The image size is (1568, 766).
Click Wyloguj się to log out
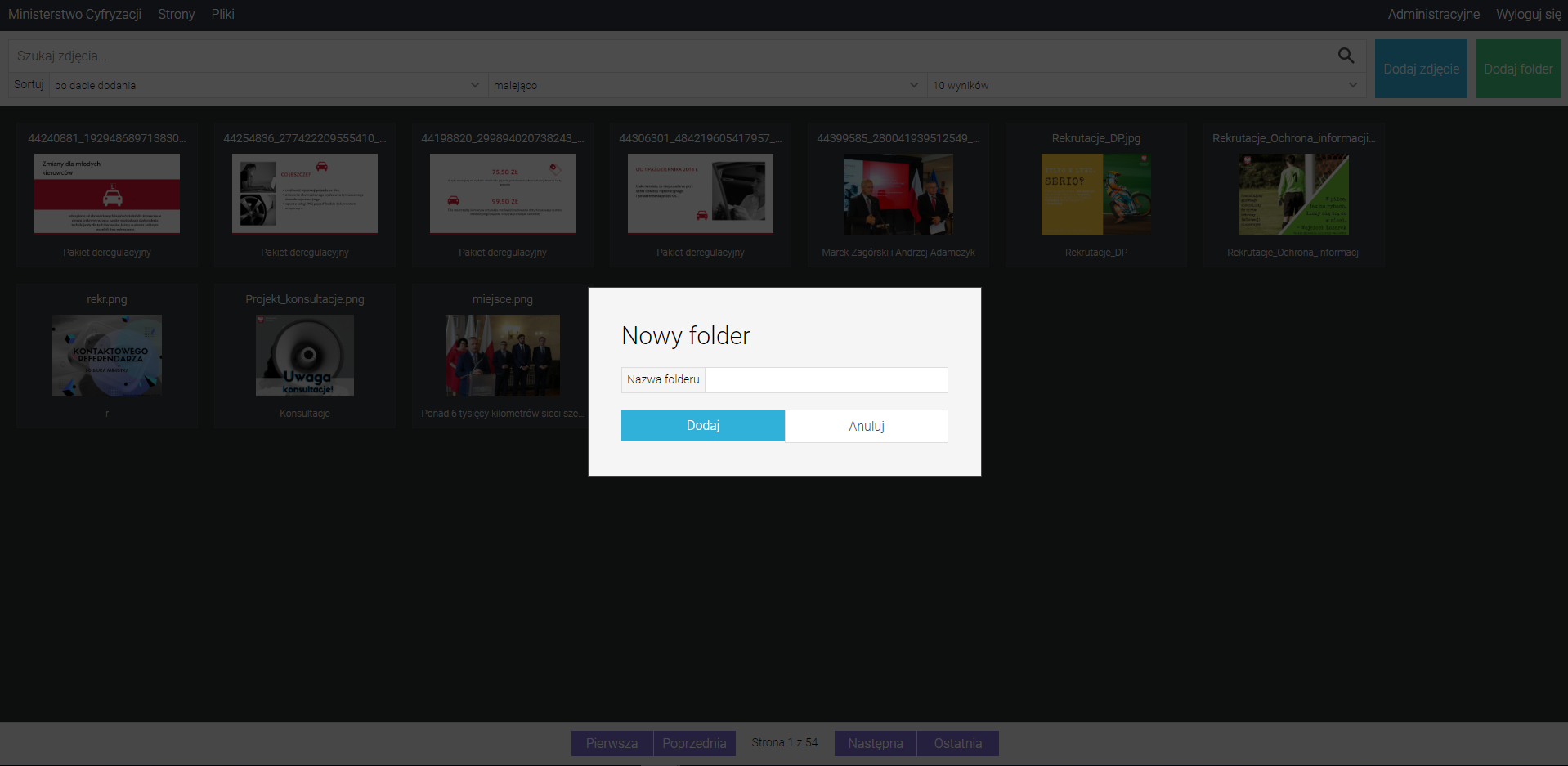click(1528, 14)
